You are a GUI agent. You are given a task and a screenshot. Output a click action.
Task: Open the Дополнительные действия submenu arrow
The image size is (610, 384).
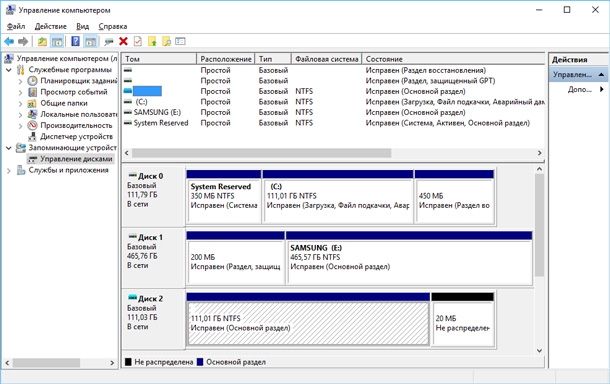click(602, 89)
